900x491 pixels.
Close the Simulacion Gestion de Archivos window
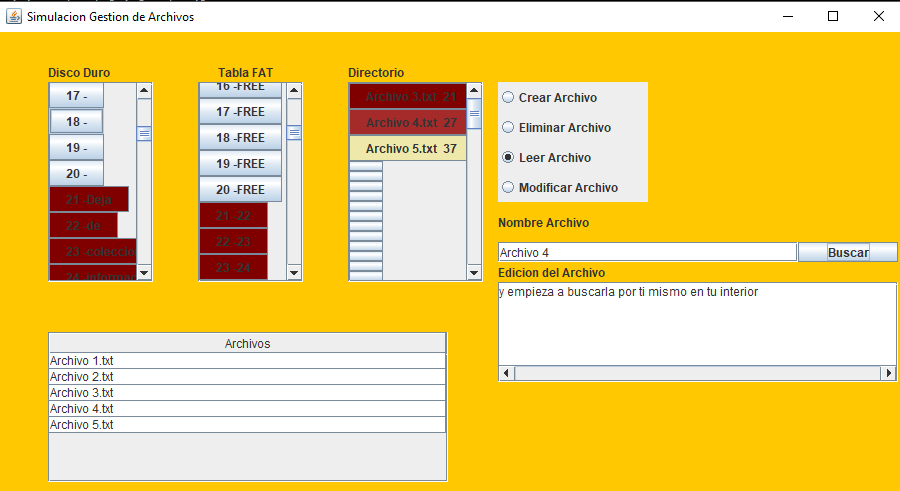pos(878,16)
